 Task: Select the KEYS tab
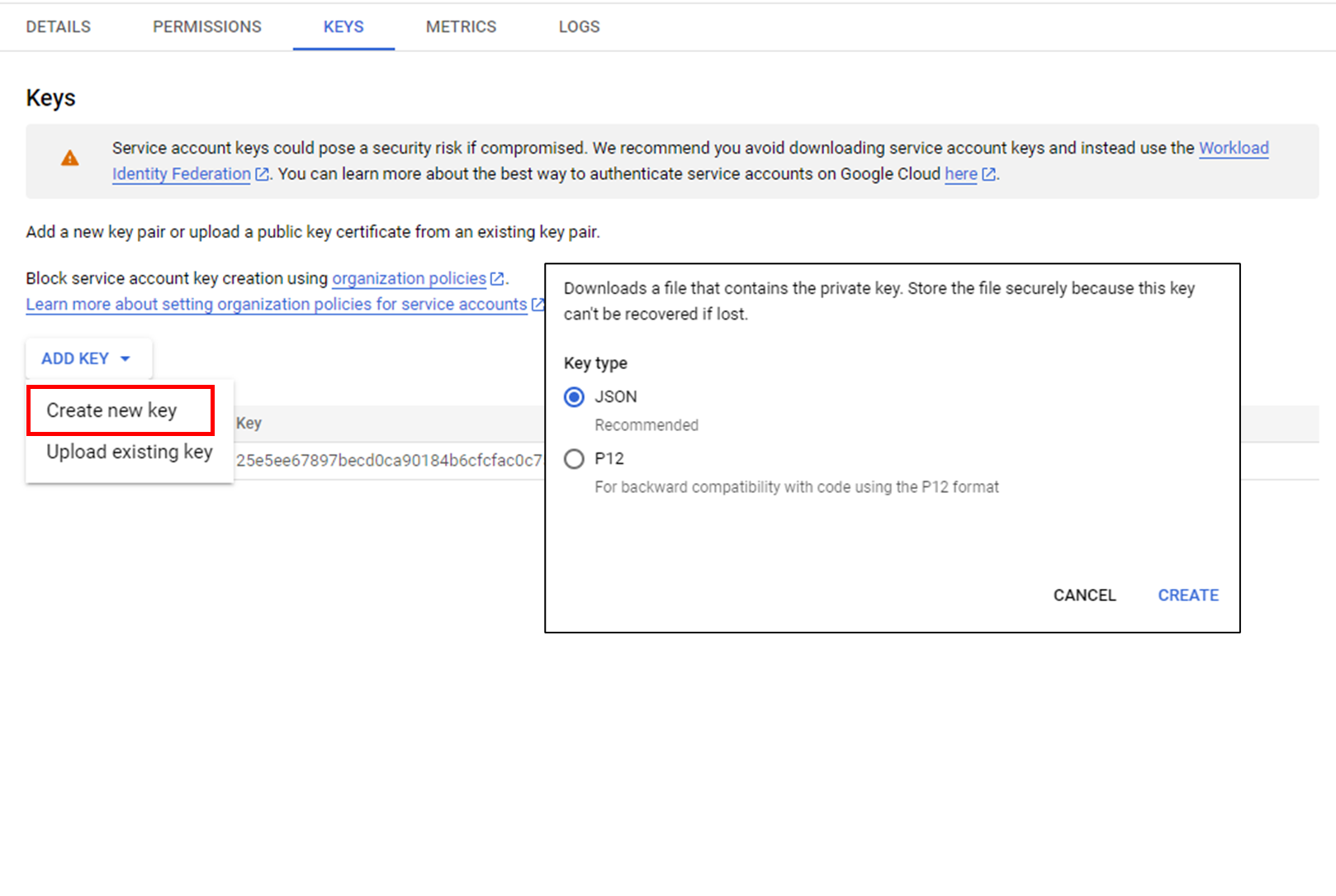[343, 26]
